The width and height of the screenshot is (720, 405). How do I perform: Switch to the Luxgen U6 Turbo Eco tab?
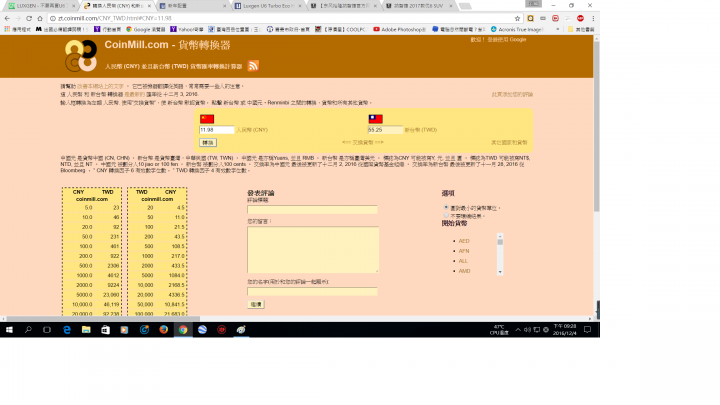pyautogui.click(x=267, y=6)
